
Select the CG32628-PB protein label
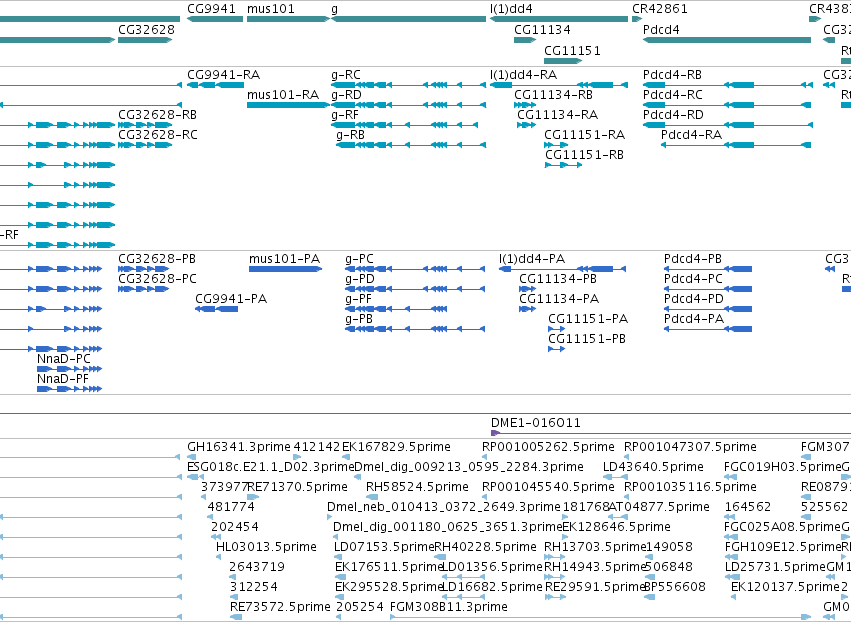[157, 259]
